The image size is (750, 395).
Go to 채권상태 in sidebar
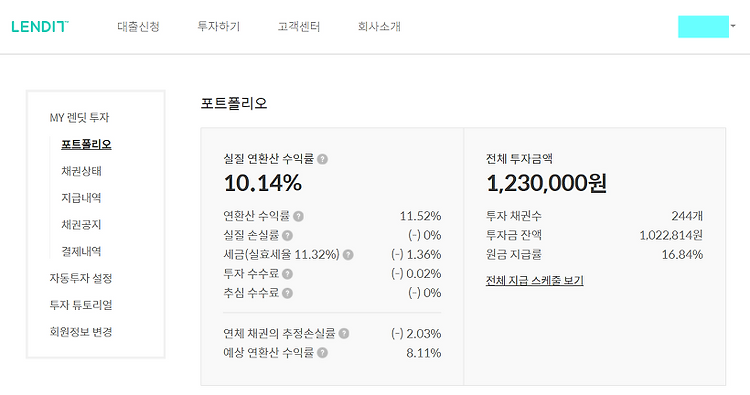pos(81,171)
